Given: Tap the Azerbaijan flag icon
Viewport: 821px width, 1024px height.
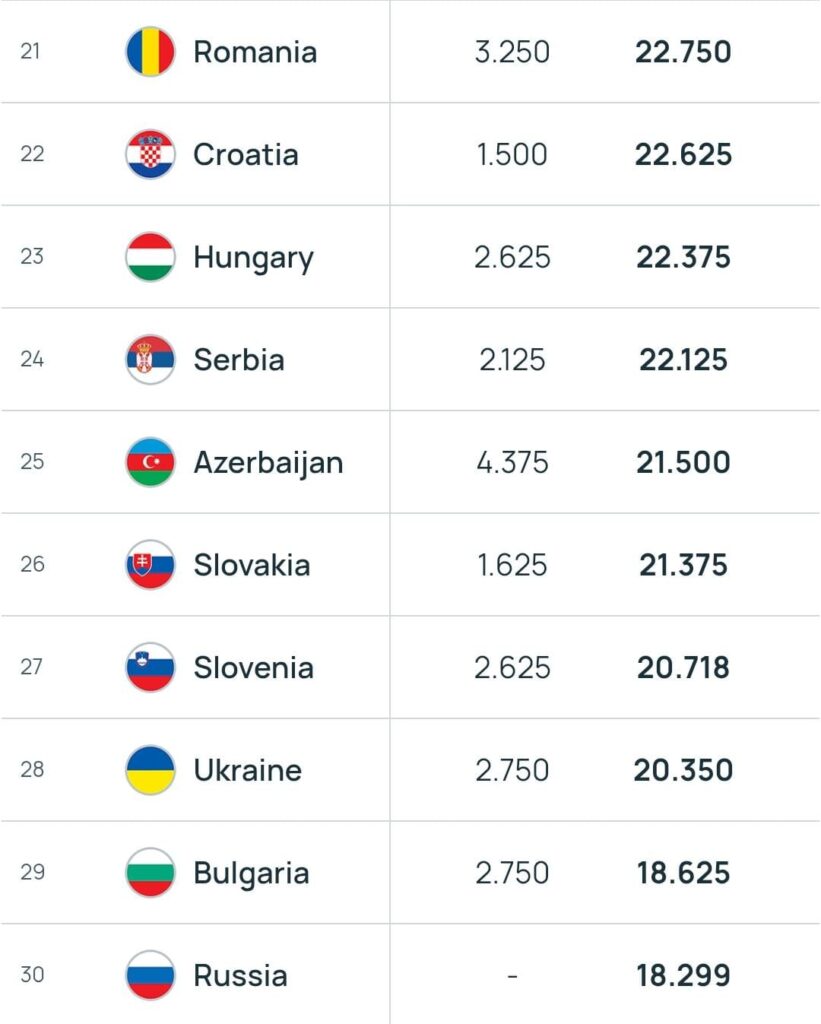Looking at the screenshot, I should click(150, 462).
